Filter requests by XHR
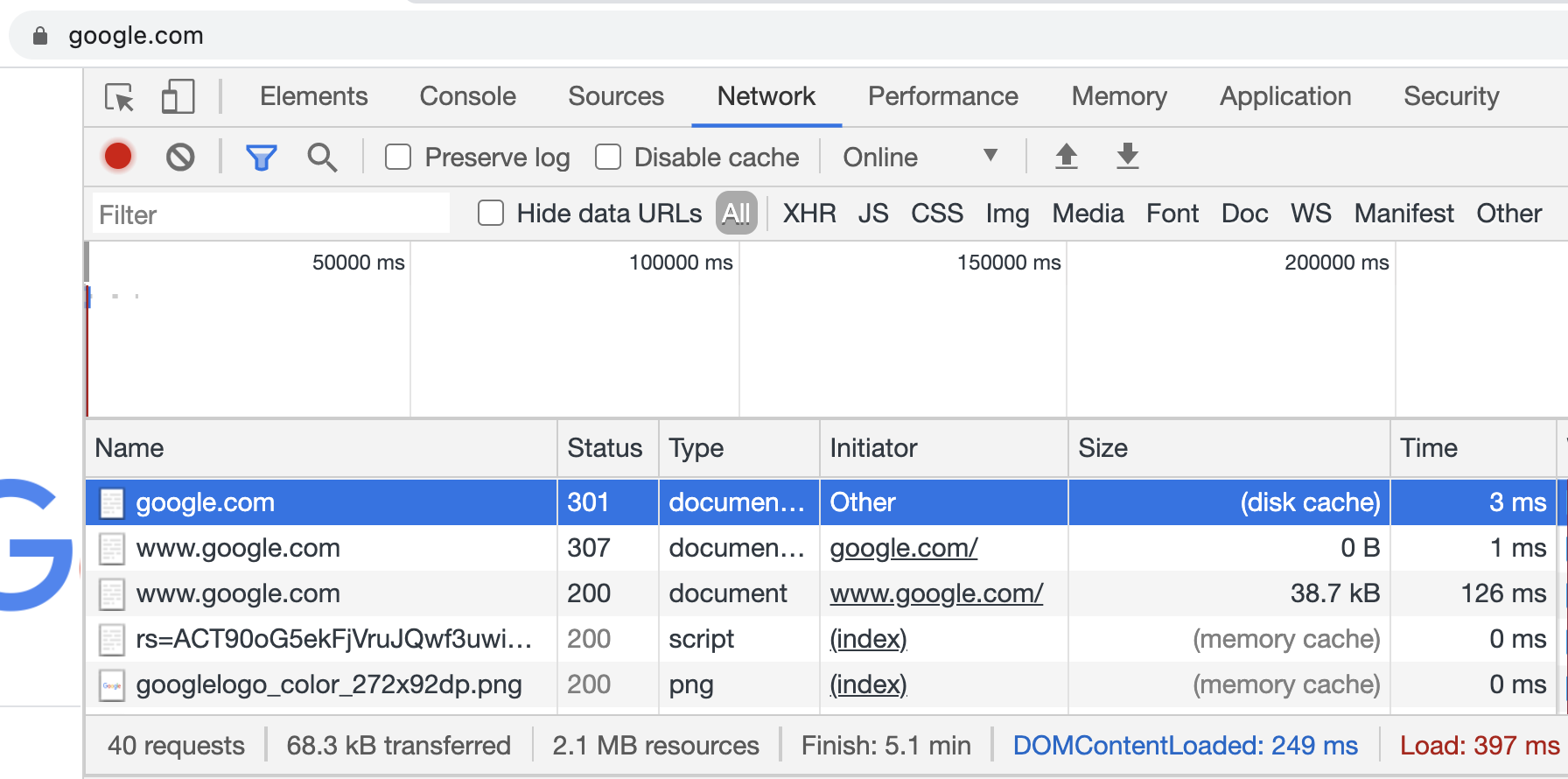1568x779 pixels. pyautogui.click(x=809, y=214)
